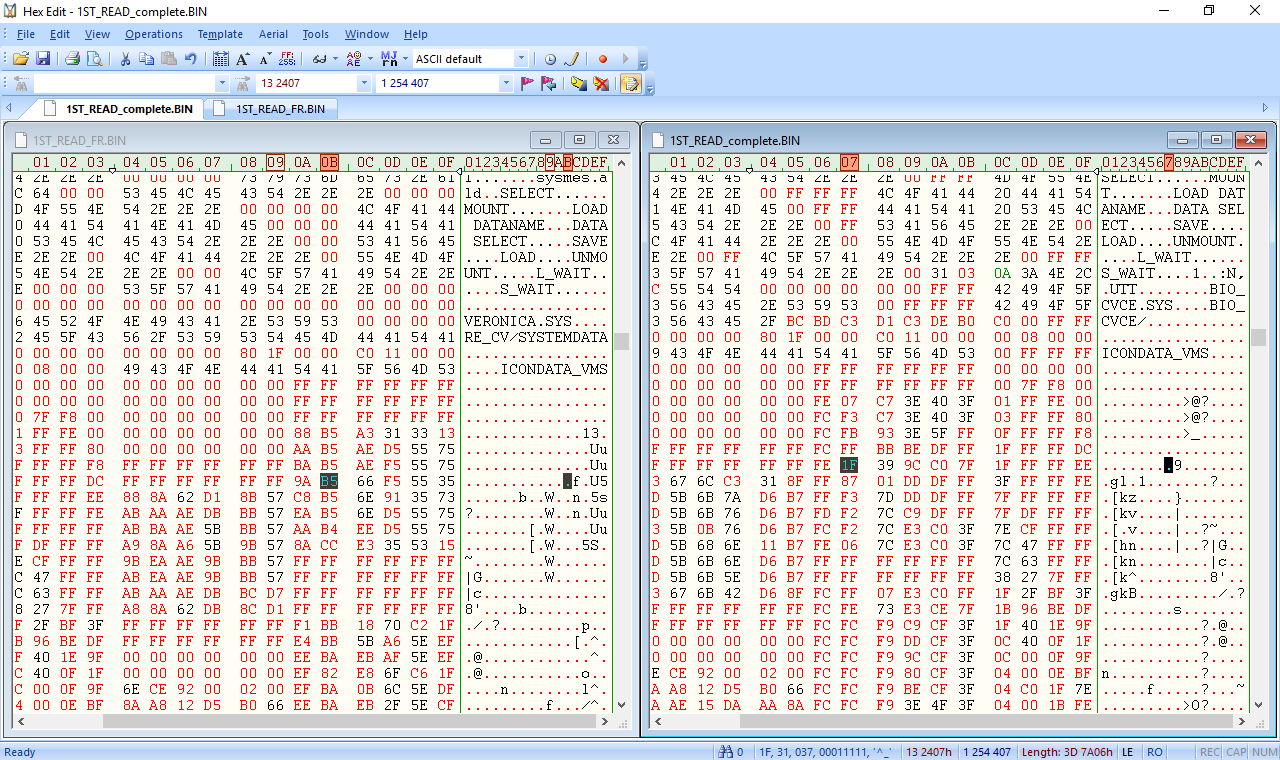Click the Open file icon
1280x760 pixels.
click(20, 59)
